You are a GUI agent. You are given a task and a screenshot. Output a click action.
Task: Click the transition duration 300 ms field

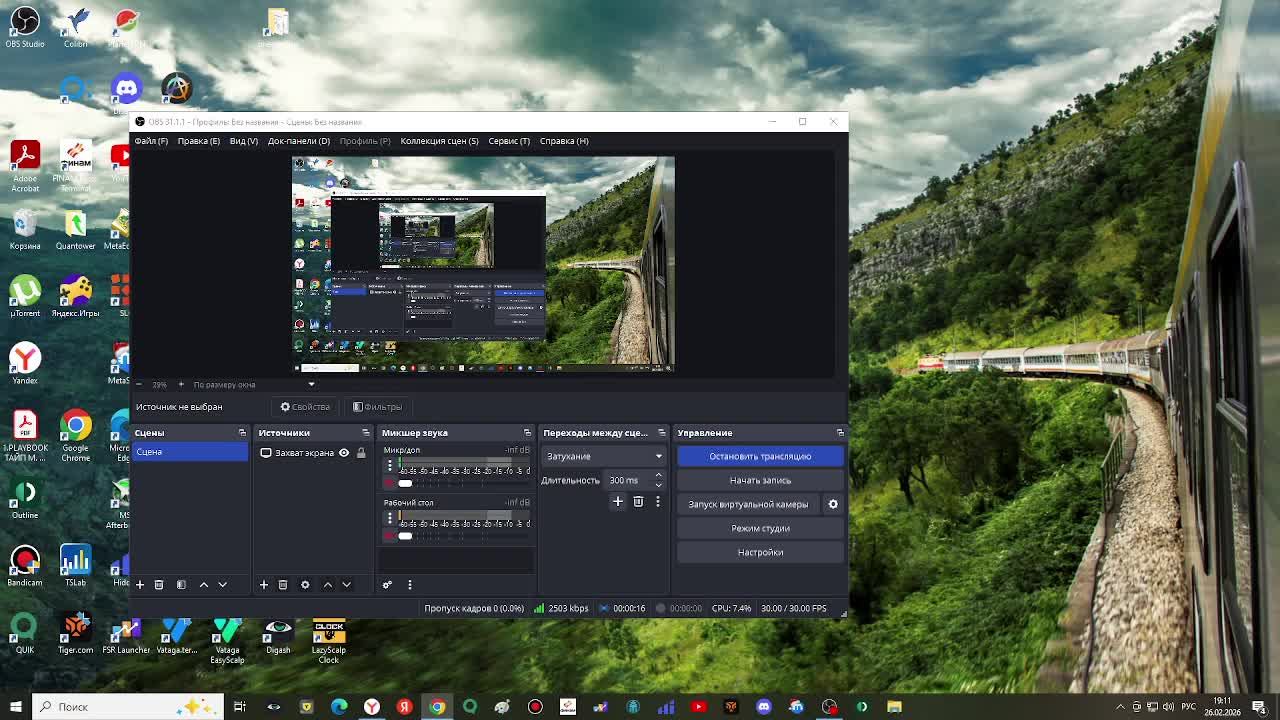click(628, 480)
